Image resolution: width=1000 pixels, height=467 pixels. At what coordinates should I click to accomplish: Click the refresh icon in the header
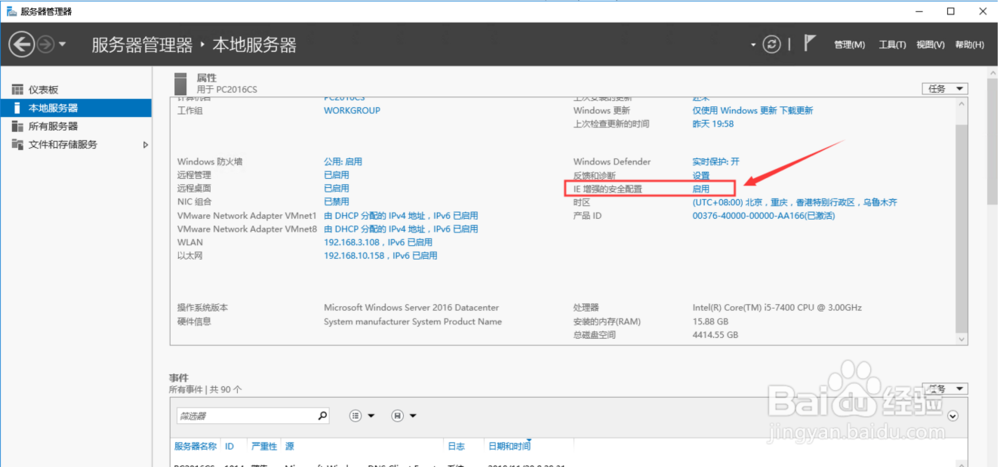click(772, 44)
